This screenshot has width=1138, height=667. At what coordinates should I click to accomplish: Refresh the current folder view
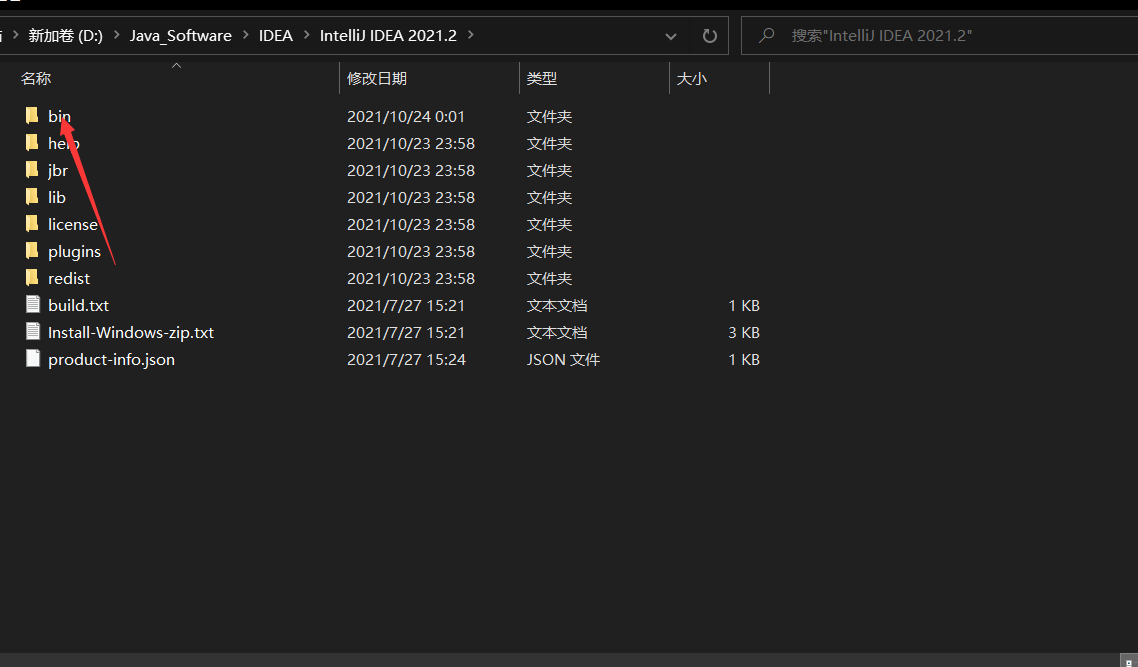pos(709,36)
